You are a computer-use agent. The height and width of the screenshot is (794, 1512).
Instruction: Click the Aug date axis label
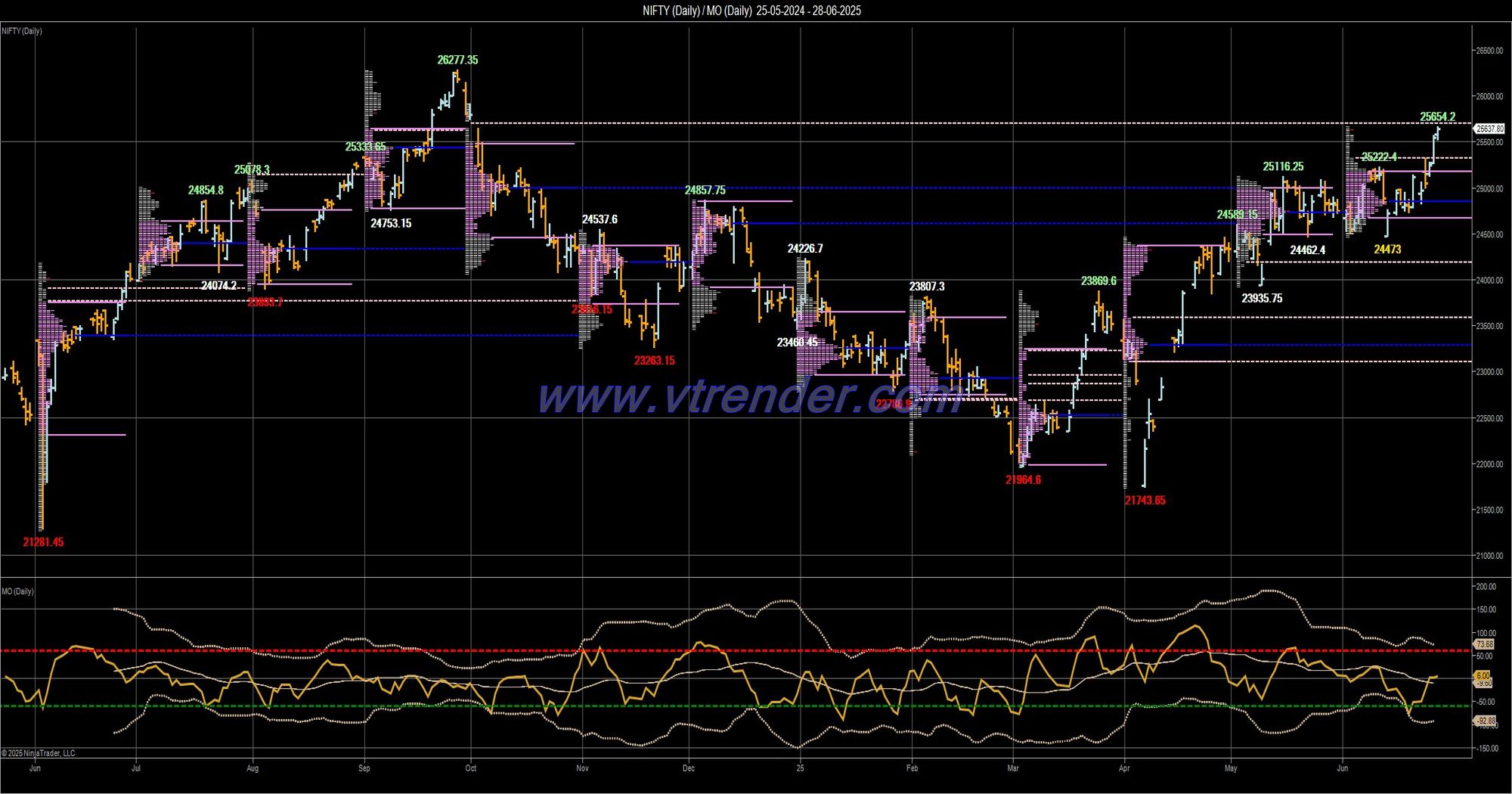point(253,768)
